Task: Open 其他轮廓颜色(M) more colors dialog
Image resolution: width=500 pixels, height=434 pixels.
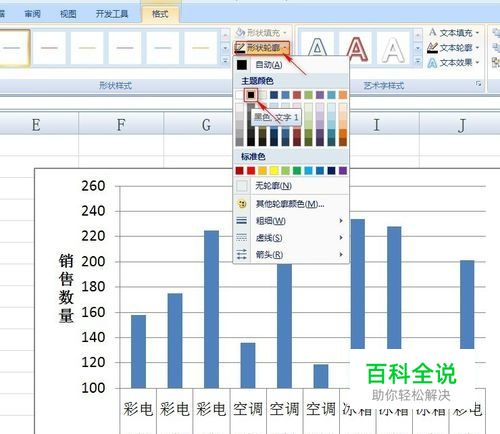Action: 291,203
